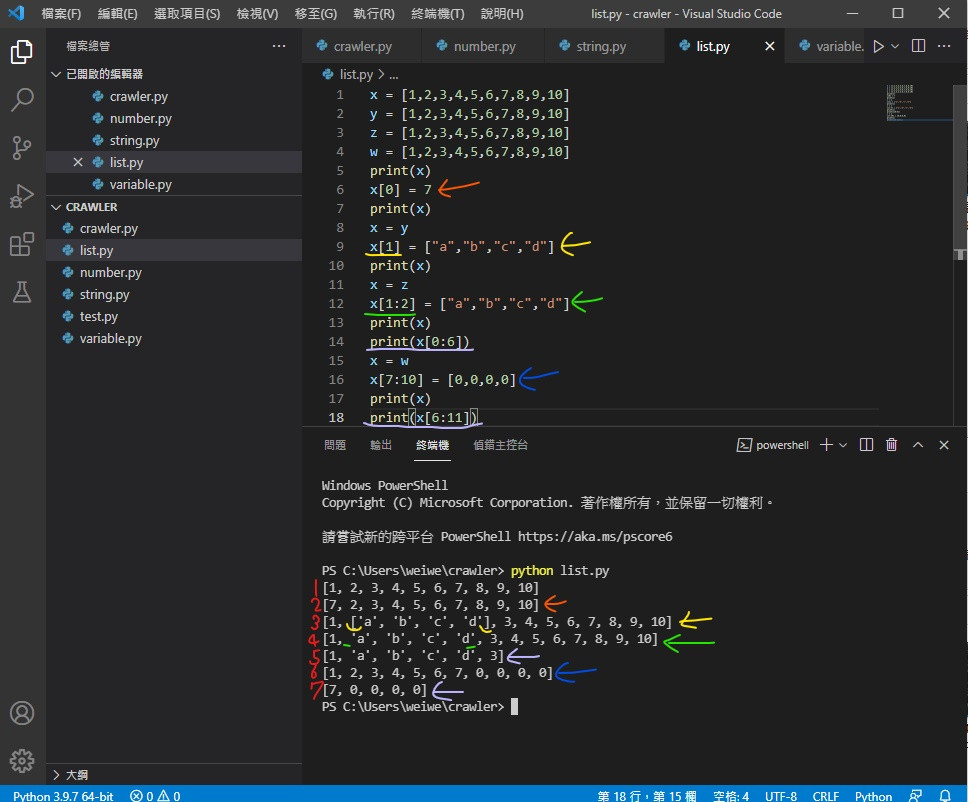This screenshot has width=968, height=802.
Task: Change Python language mode
Action: point(873,795)
